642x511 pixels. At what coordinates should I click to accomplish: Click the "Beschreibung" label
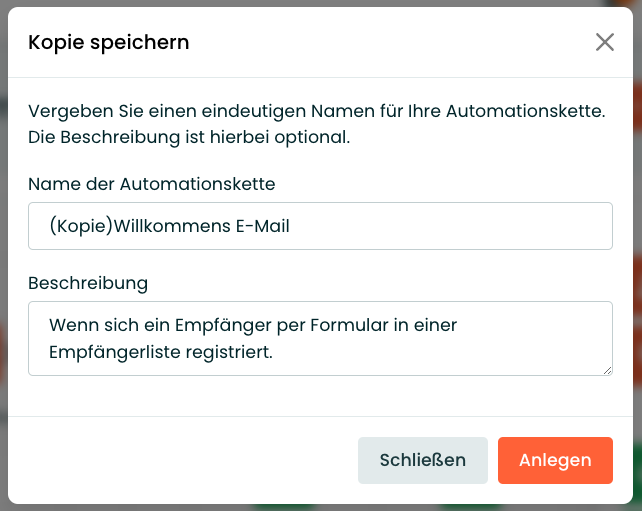click(x=88, y=283)
